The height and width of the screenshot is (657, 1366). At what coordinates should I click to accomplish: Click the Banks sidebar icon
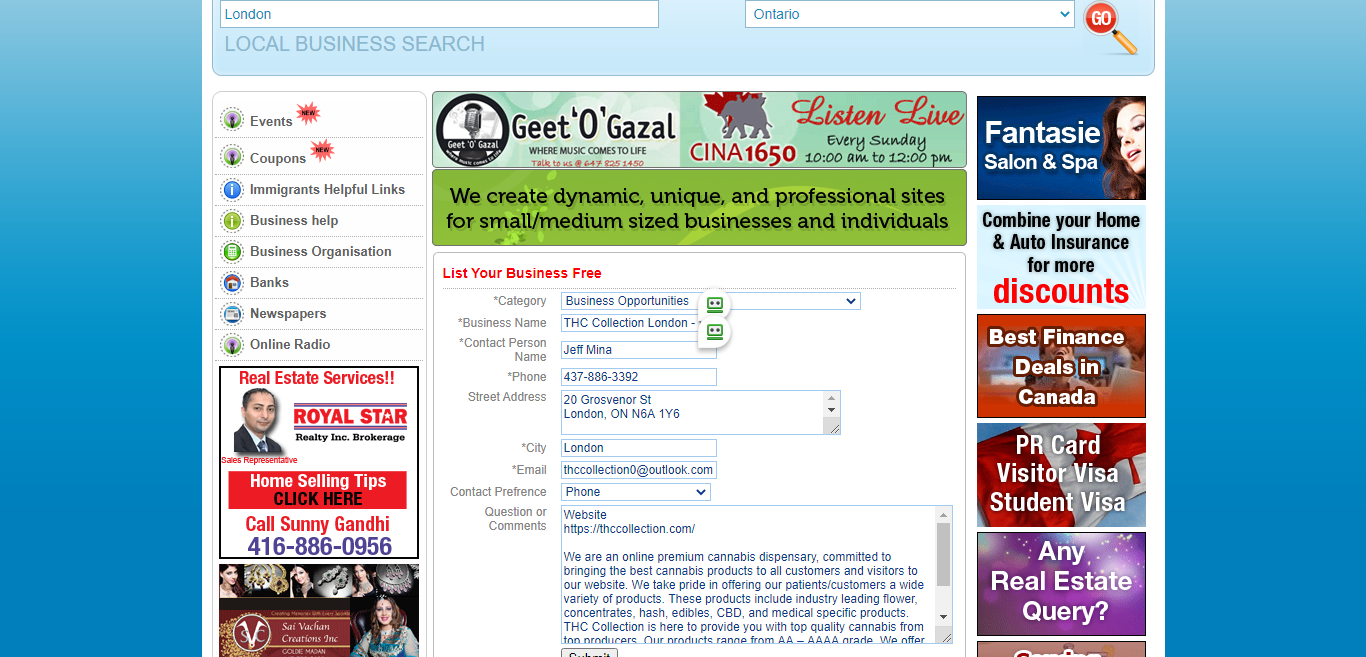232,283
